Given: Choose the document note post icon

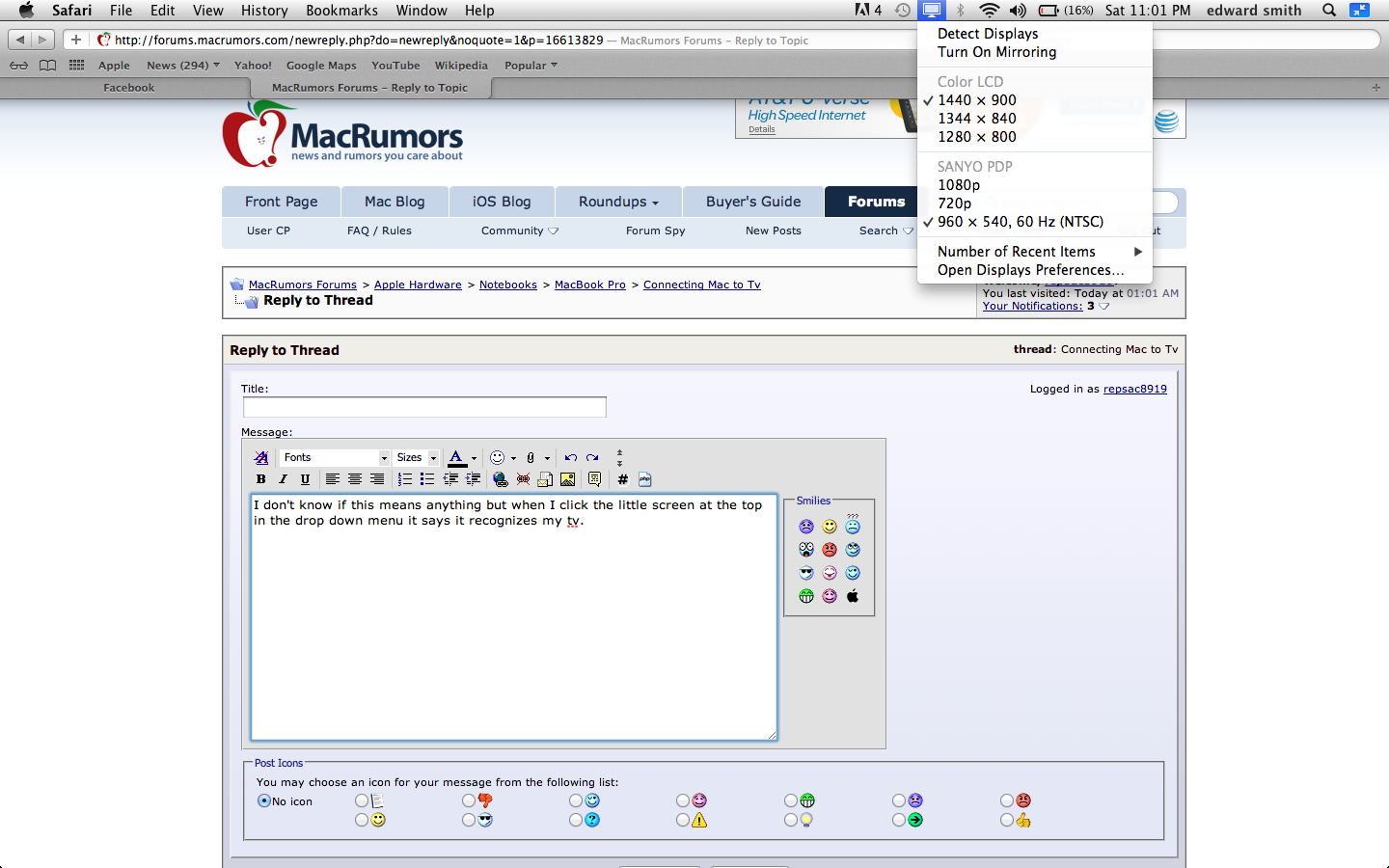Looking at the screenshot, I should tap(378, 800).
